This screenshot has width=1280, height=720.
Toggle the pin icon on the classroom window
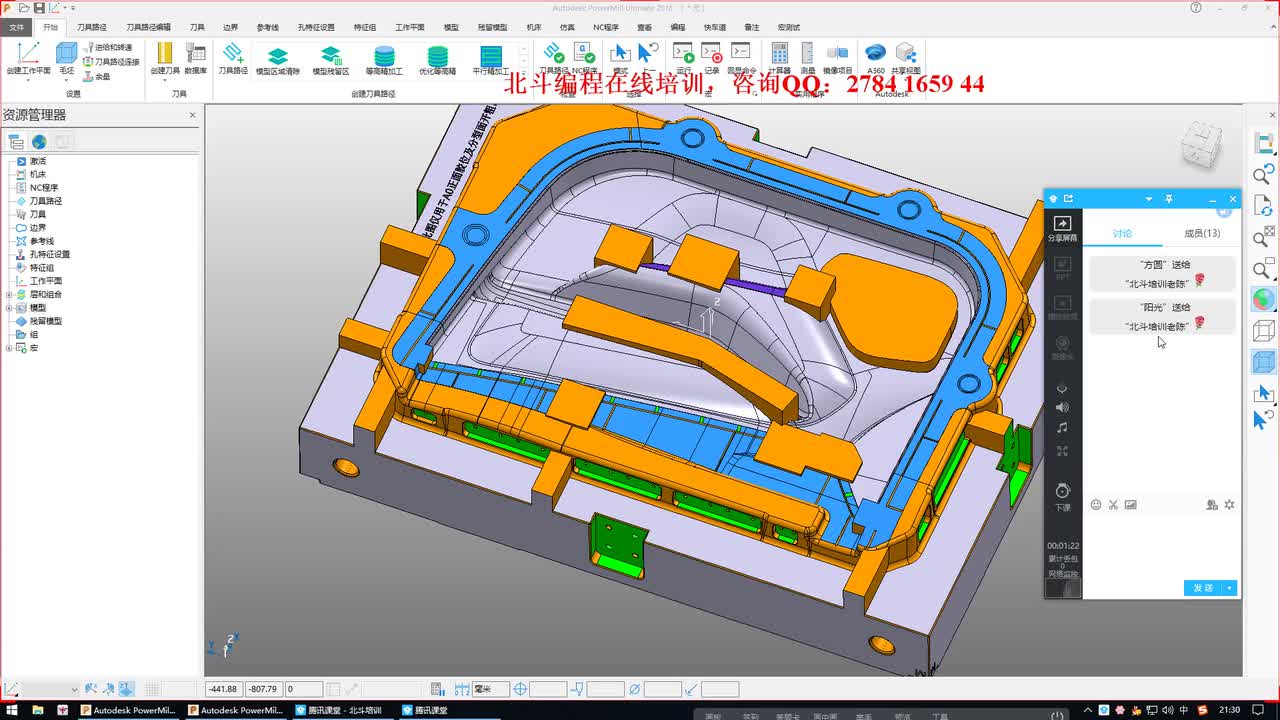(1168, 199)
